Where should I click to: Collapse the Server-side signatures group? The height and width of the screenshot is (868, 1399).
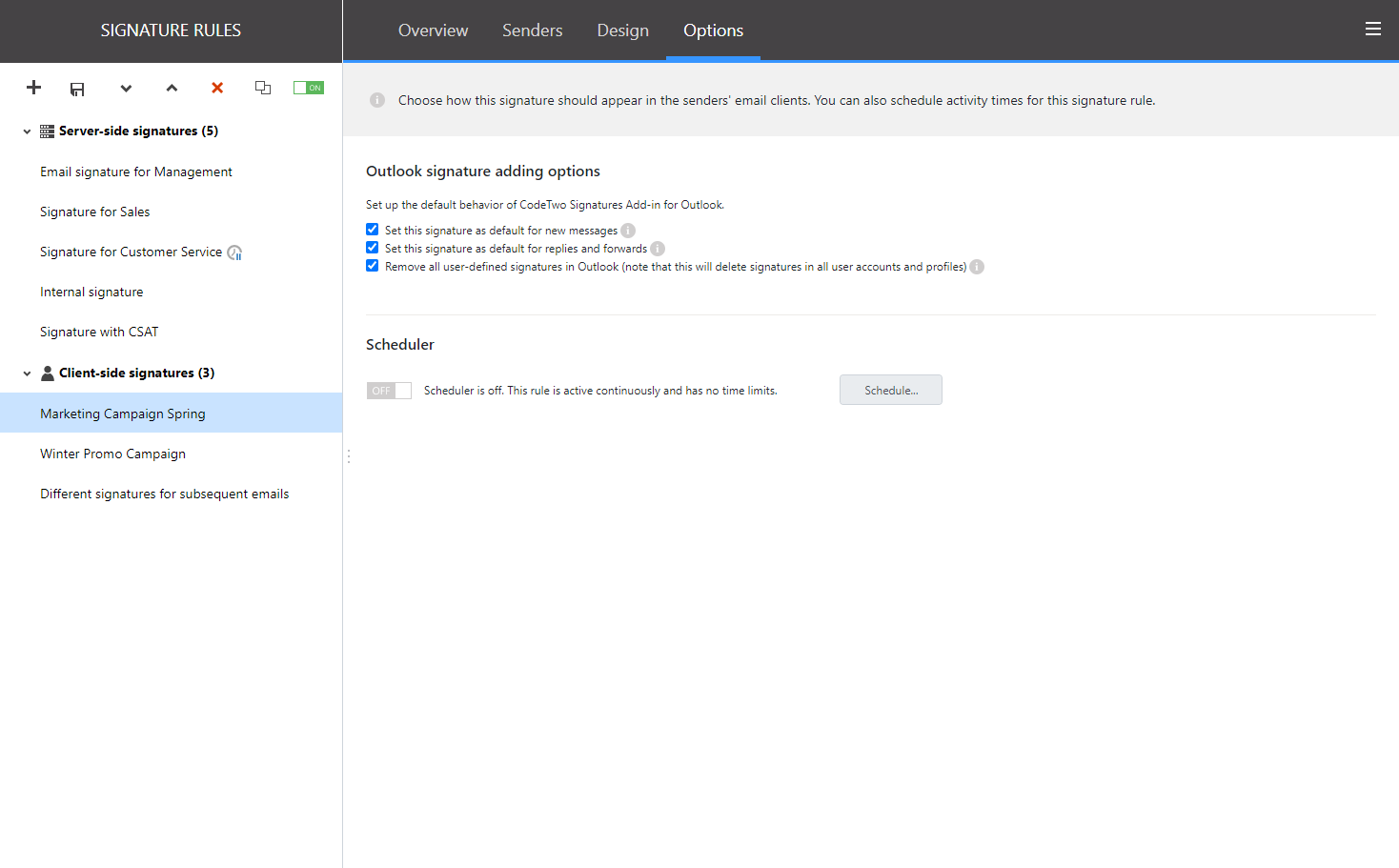tap(26, 131)
